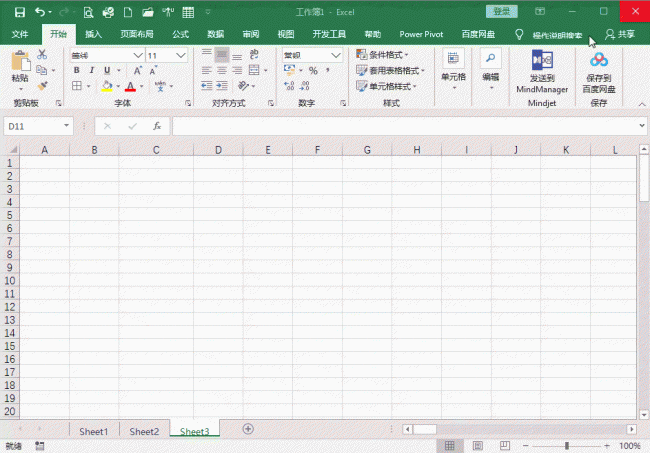Increase the font size

138,70
